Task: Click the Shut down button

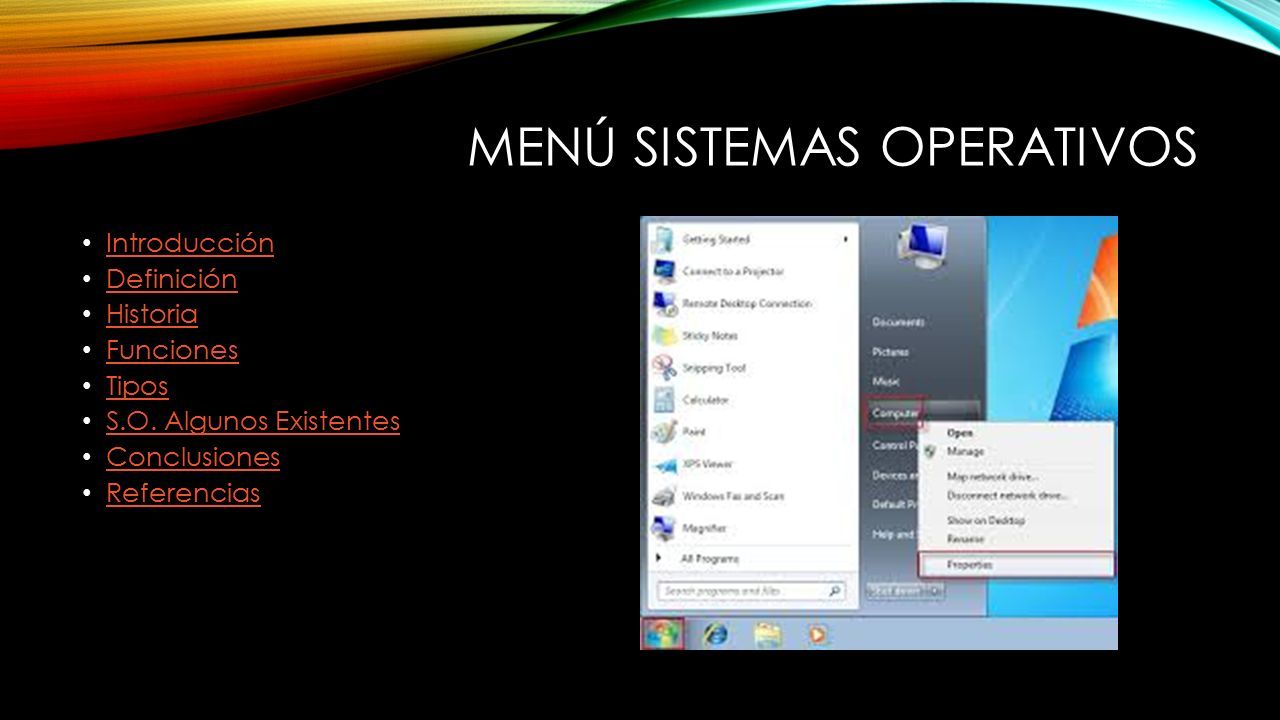Action: (x=895, y=591)
